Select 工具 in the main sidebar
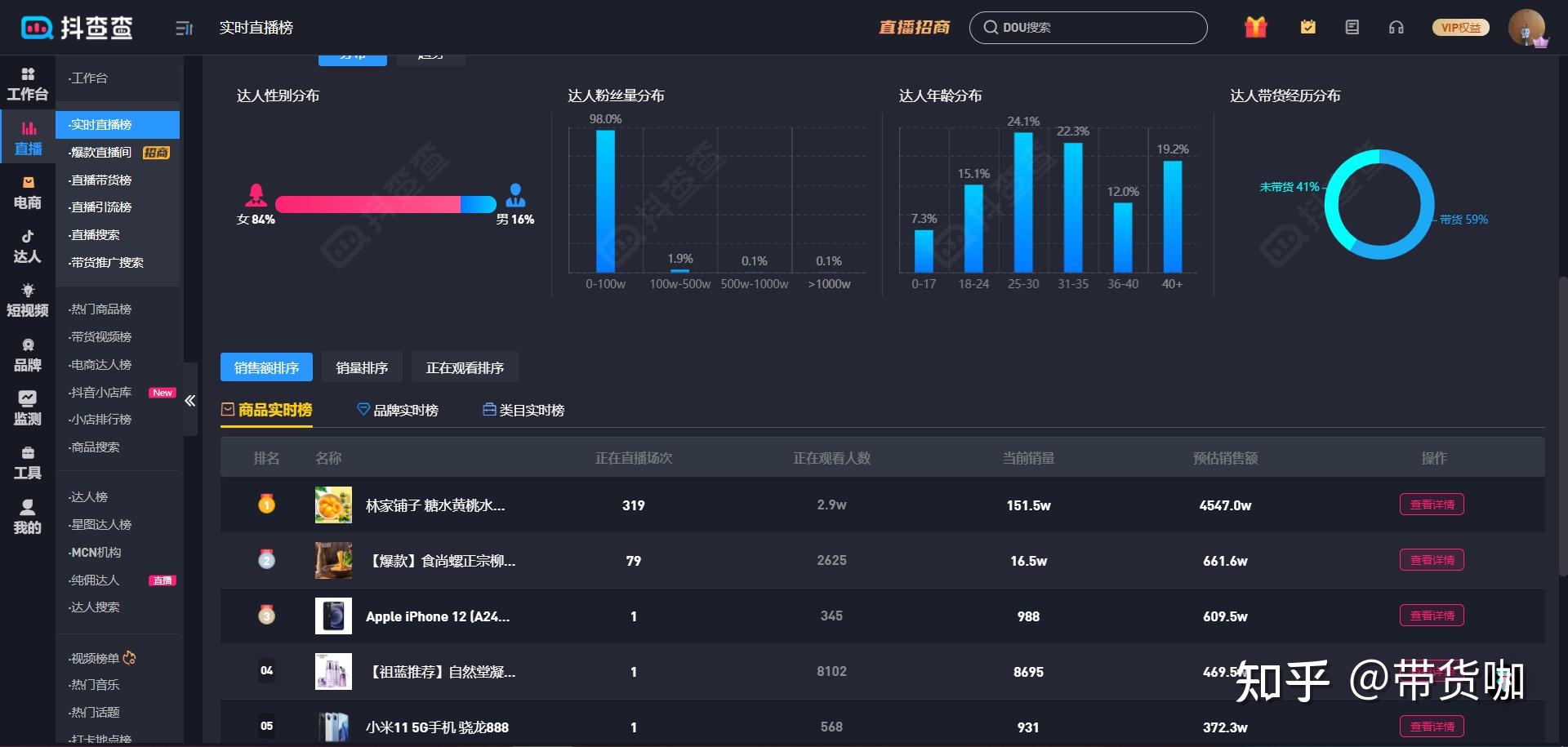The image size is (1568, 747). (x=28, y=463)
